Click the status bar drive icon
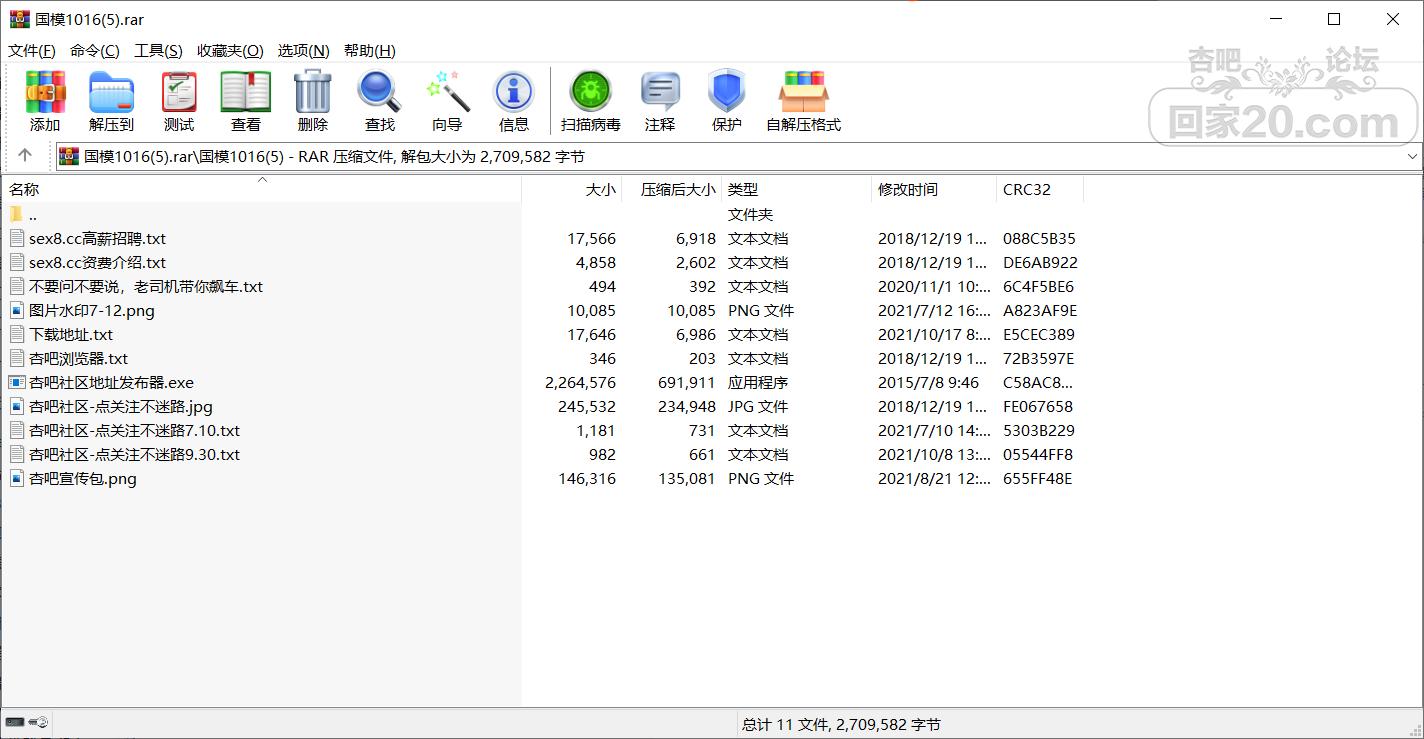Viewport: 1424px width, 739px height. click(15, 722)
